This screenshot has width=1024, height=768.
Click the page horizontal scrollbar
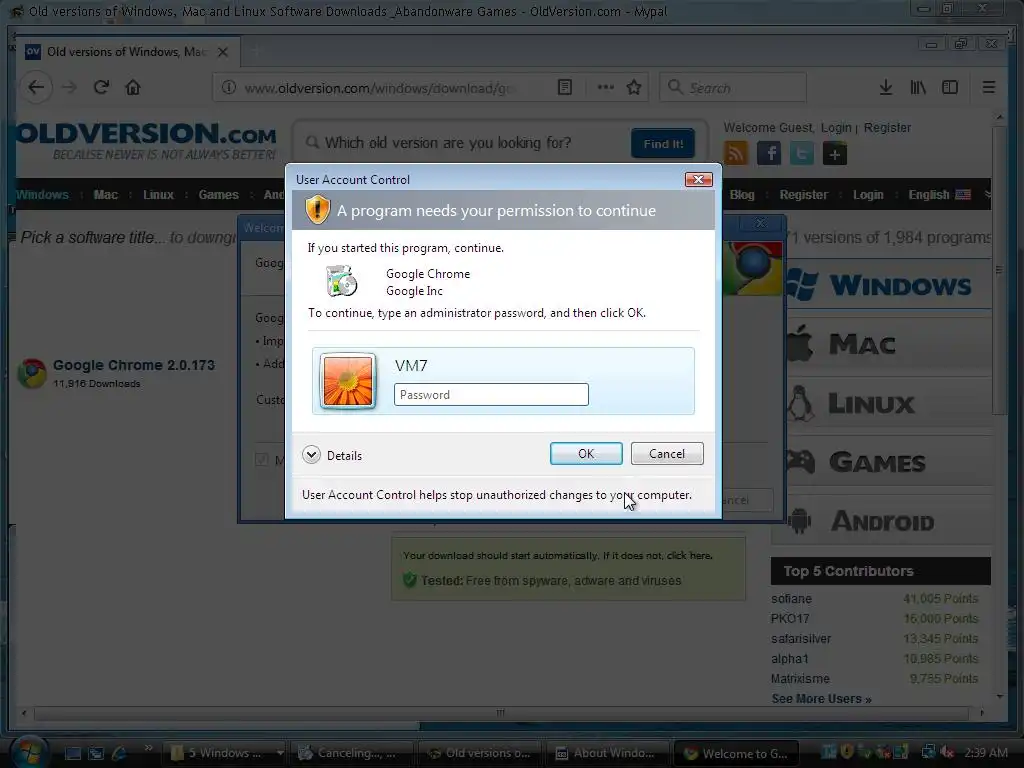tap(502, 713)
